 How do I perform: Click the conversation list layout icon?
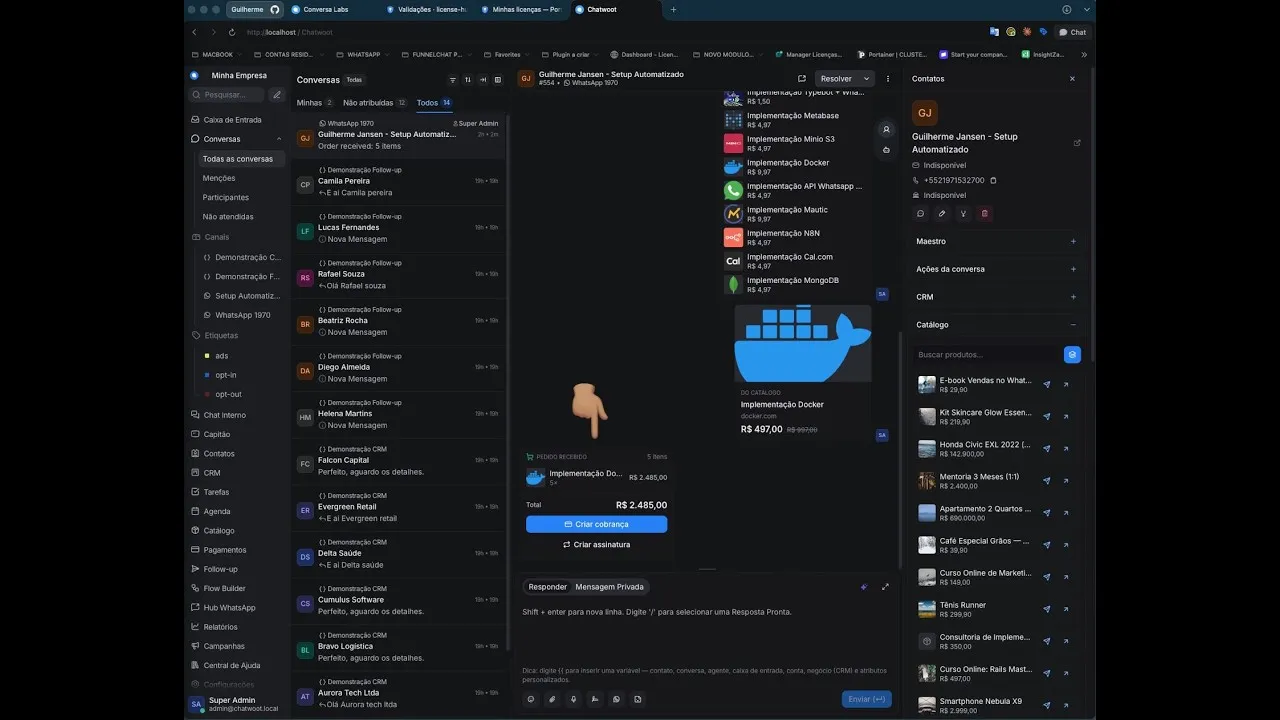click(x=498, y=80)
